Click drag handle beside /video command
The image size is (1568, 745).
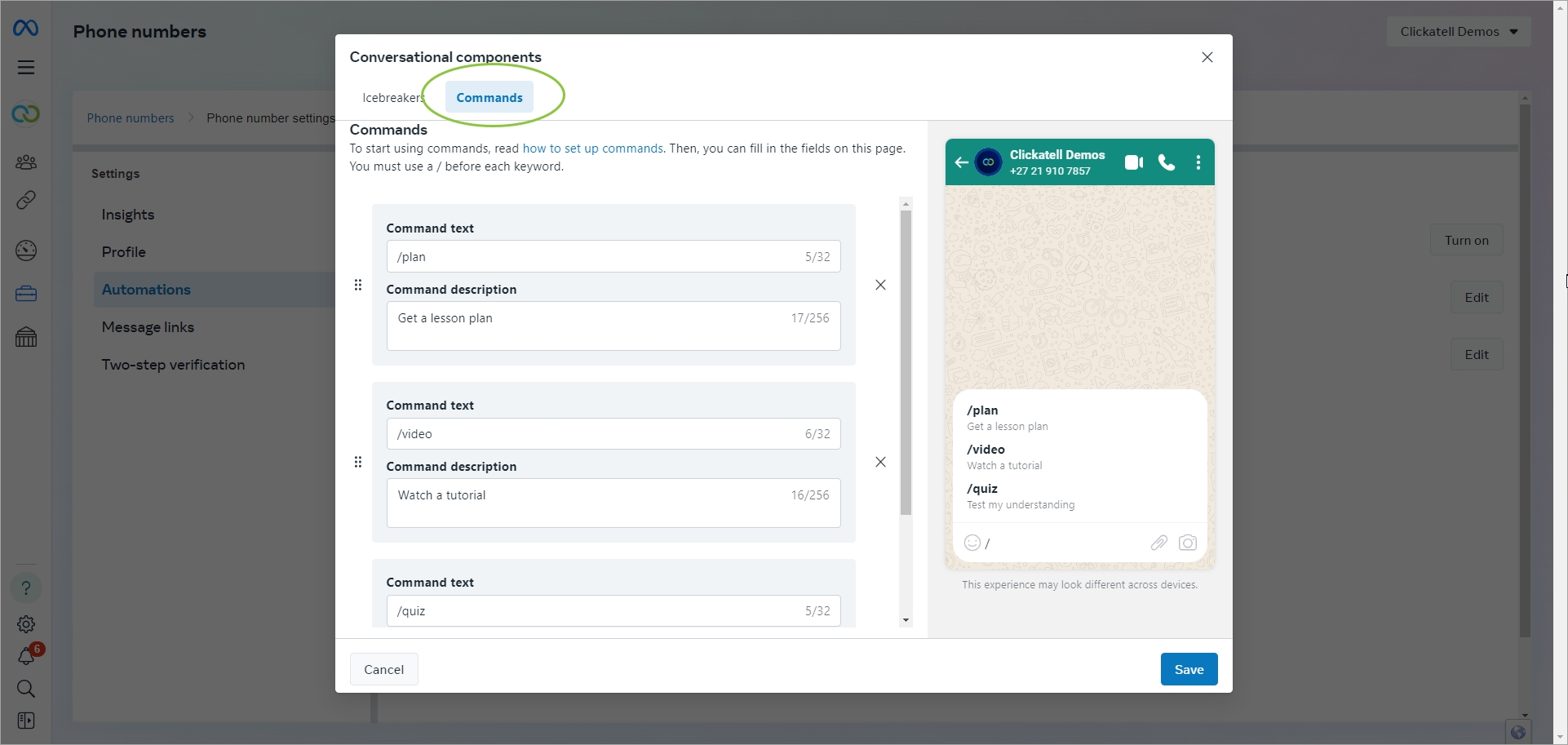358,462
